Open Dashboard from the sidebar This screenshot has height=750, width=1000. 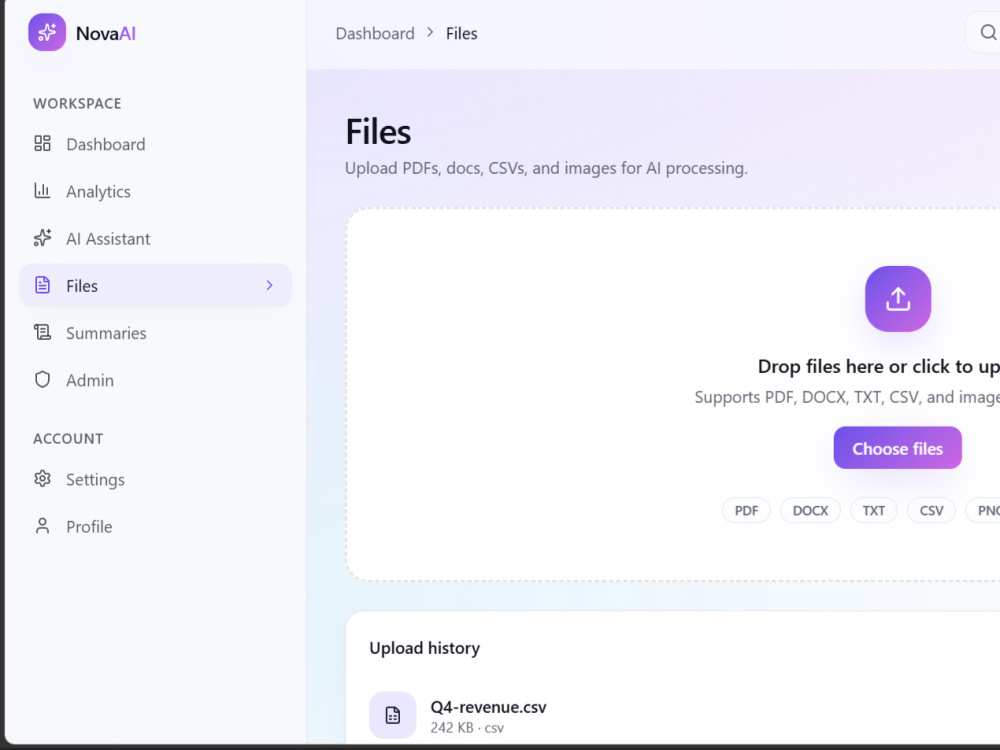pyautogui.click(x=156, y=144)
